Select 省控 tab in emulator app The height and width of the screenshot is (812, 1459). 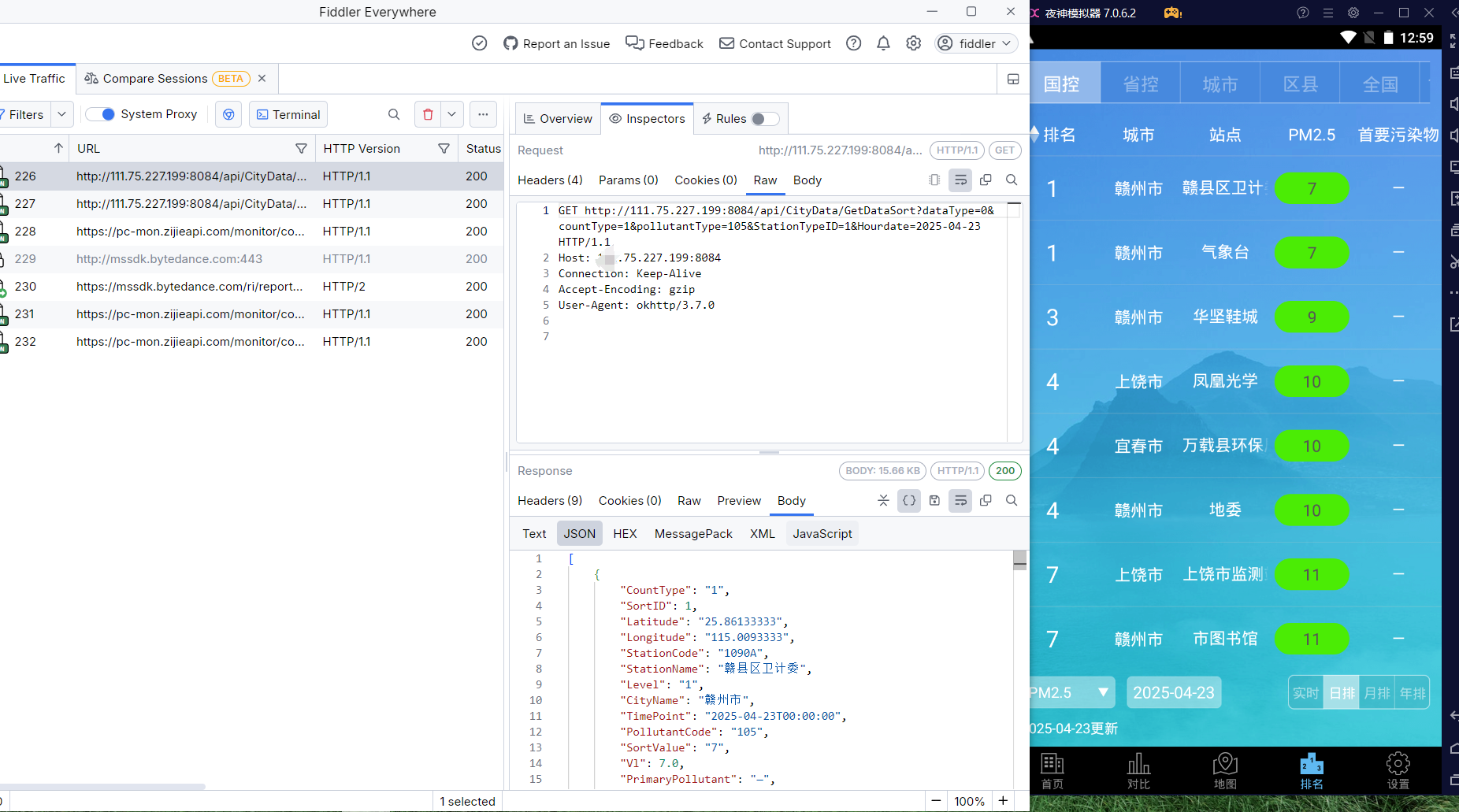tap(1141, 83)
